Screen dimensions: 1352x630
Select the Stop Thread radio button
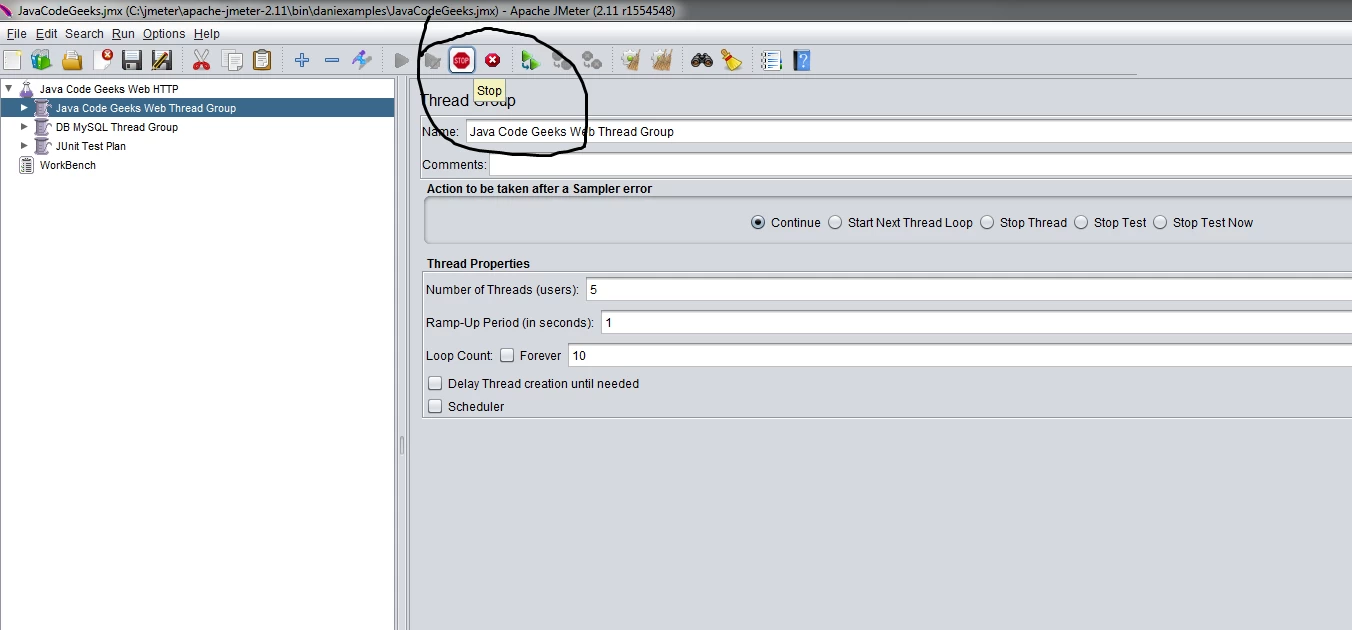click(987, 223)
